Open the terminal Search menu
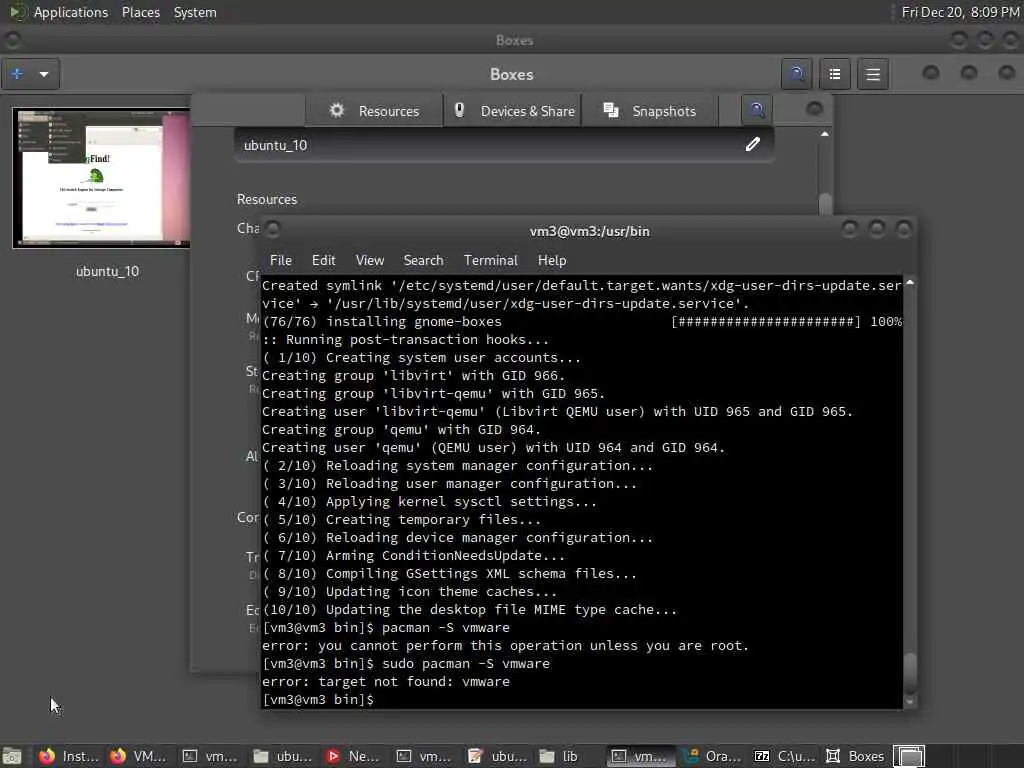This screenshot has height=768, width=1024. click(423, 260)
